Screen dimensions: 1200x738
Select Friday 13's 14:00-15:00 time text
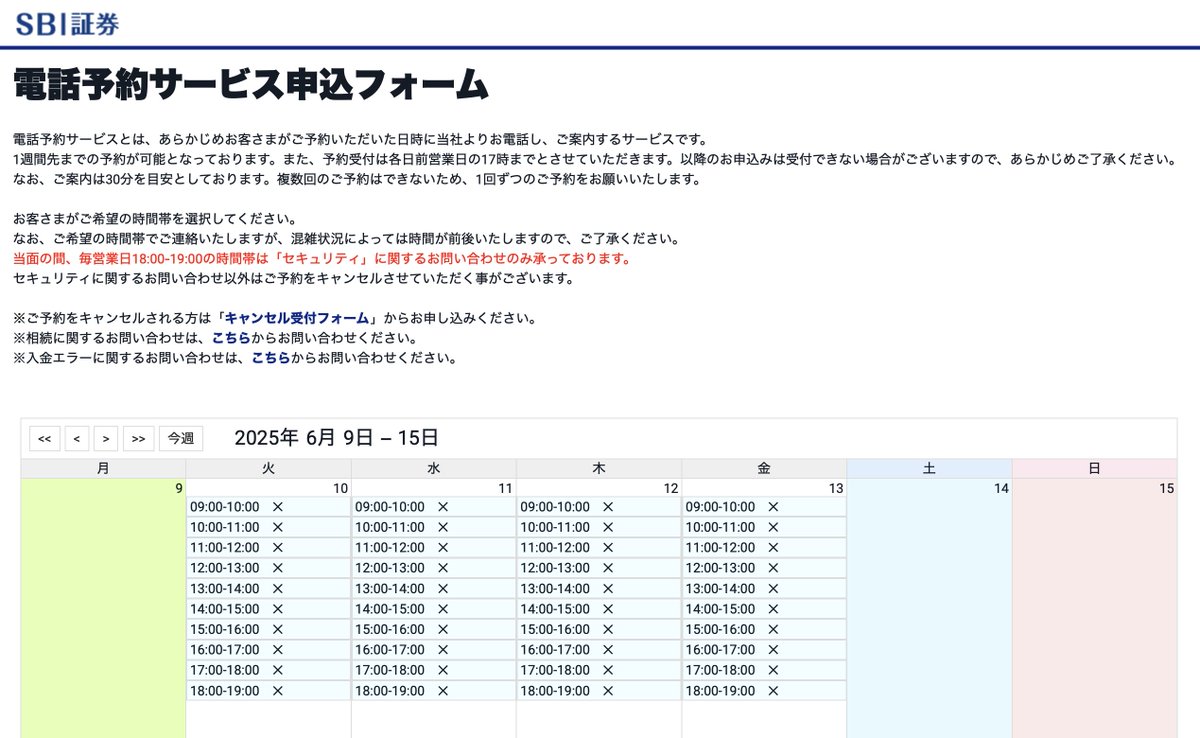tap(720, 609)
